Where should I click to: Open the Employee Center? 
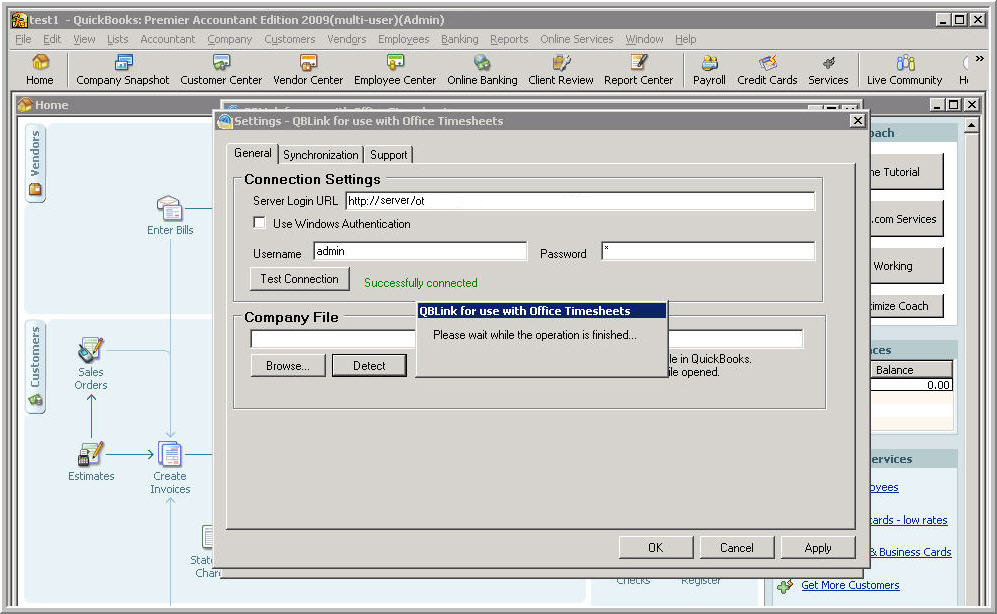pyautogui.click(x=395, y=69)
